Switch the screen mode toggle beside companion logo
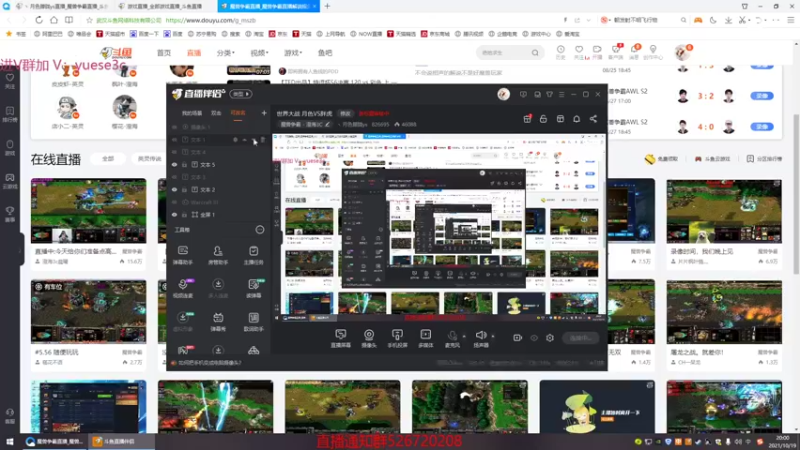Viewport: 800px width, 450px height. (x=241, y=94)
